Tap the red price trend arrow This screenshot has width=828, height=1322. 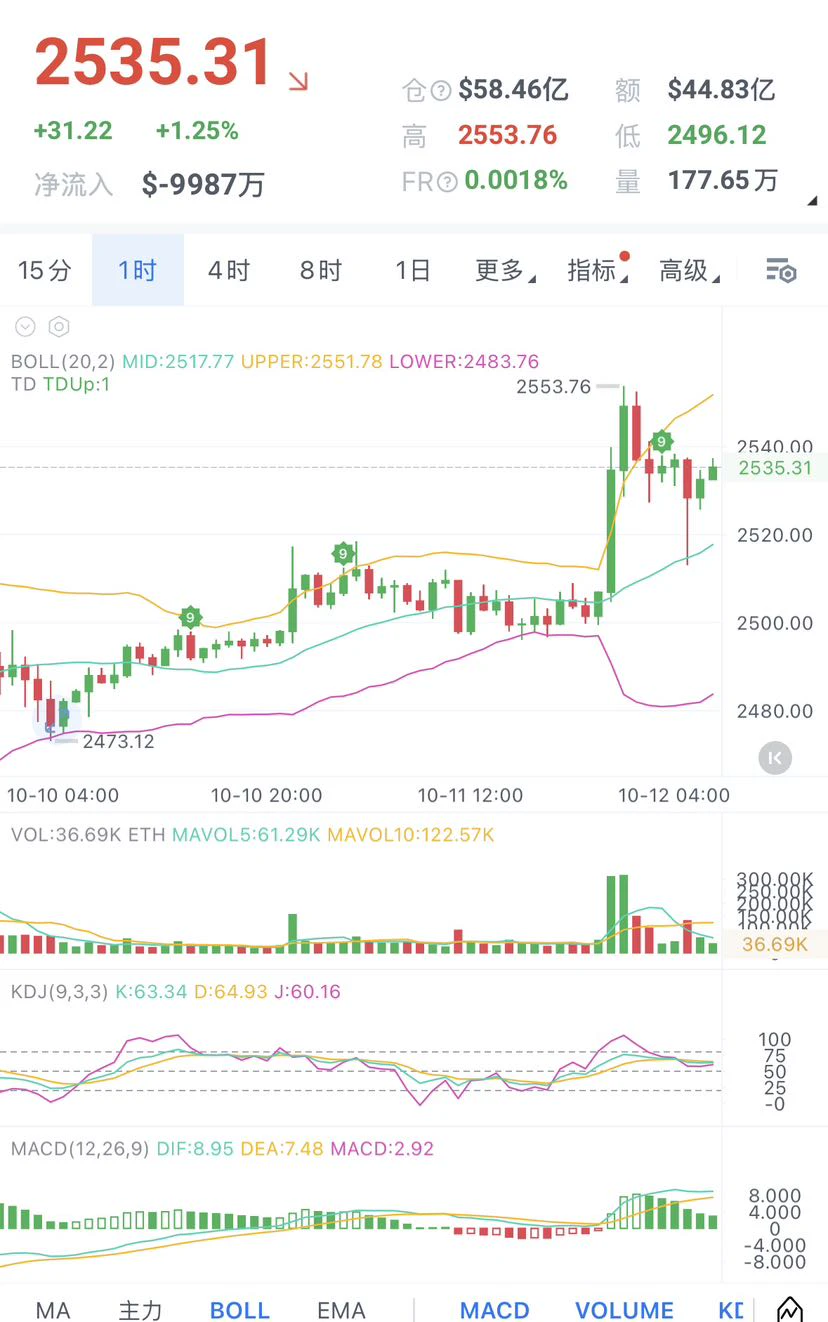pos(298,81)
